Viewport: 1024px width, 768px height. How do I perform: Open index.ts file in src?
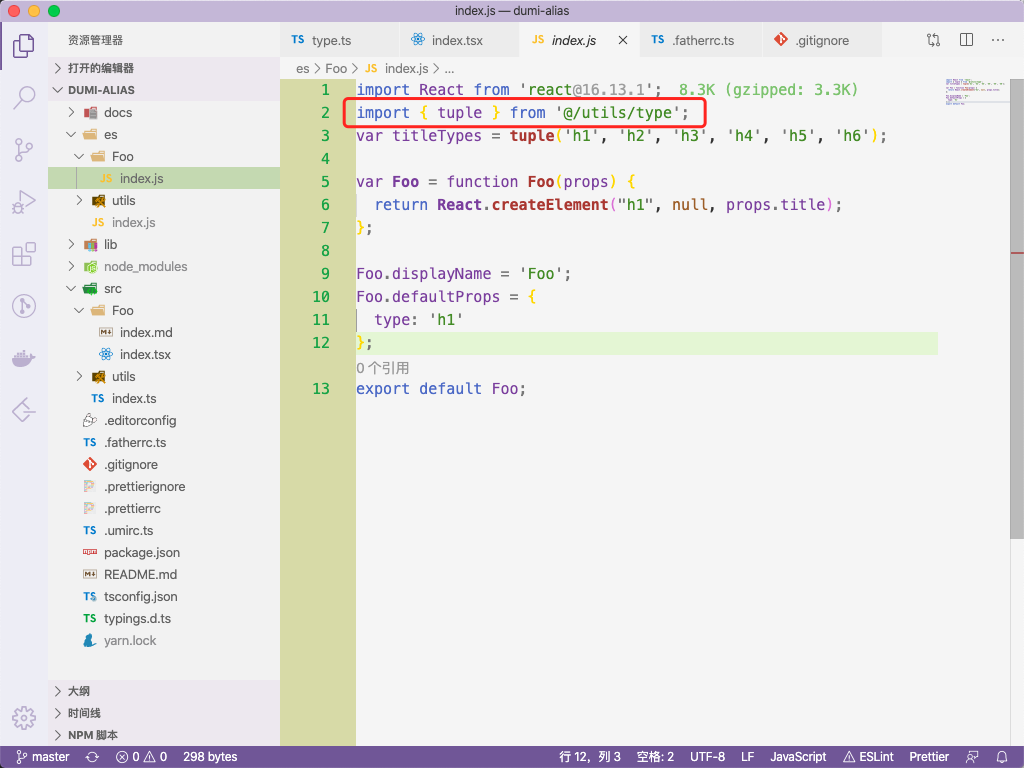click(164, 398)
